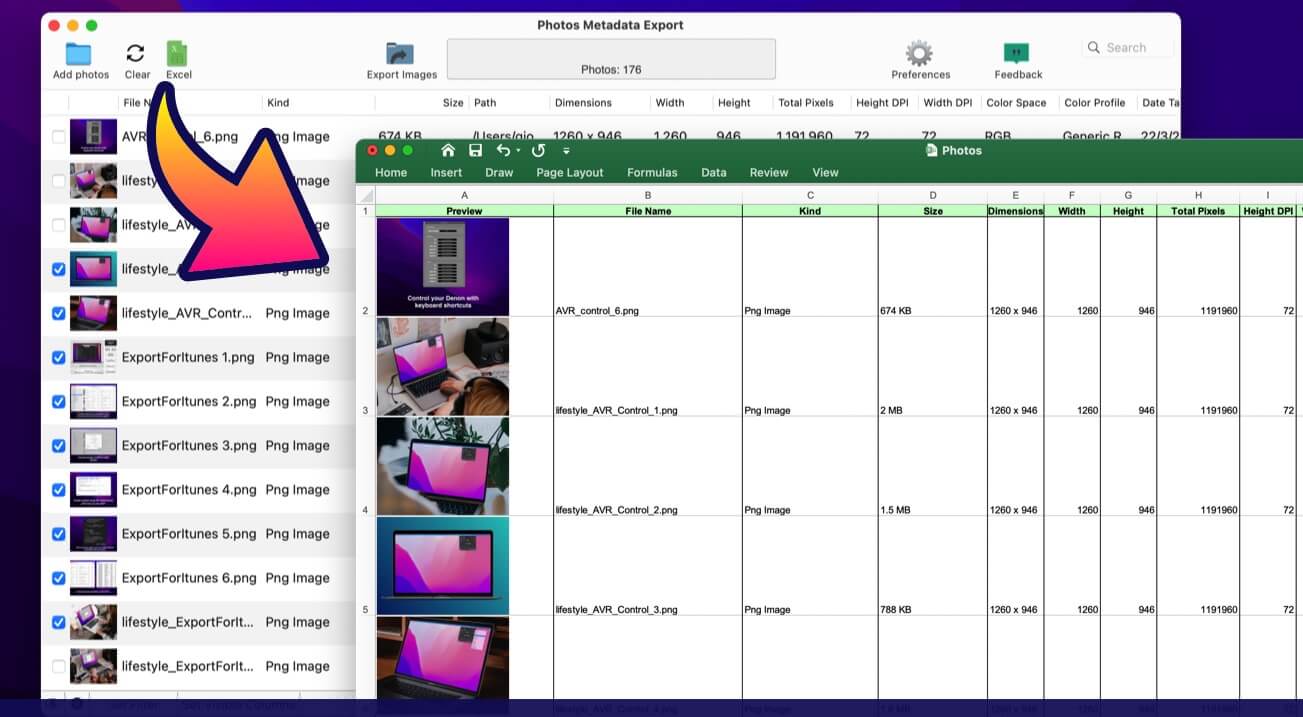Select Excel column D header
This screenshot has height=717, width=1303.
pyautogui.click(x=933, y=195)
